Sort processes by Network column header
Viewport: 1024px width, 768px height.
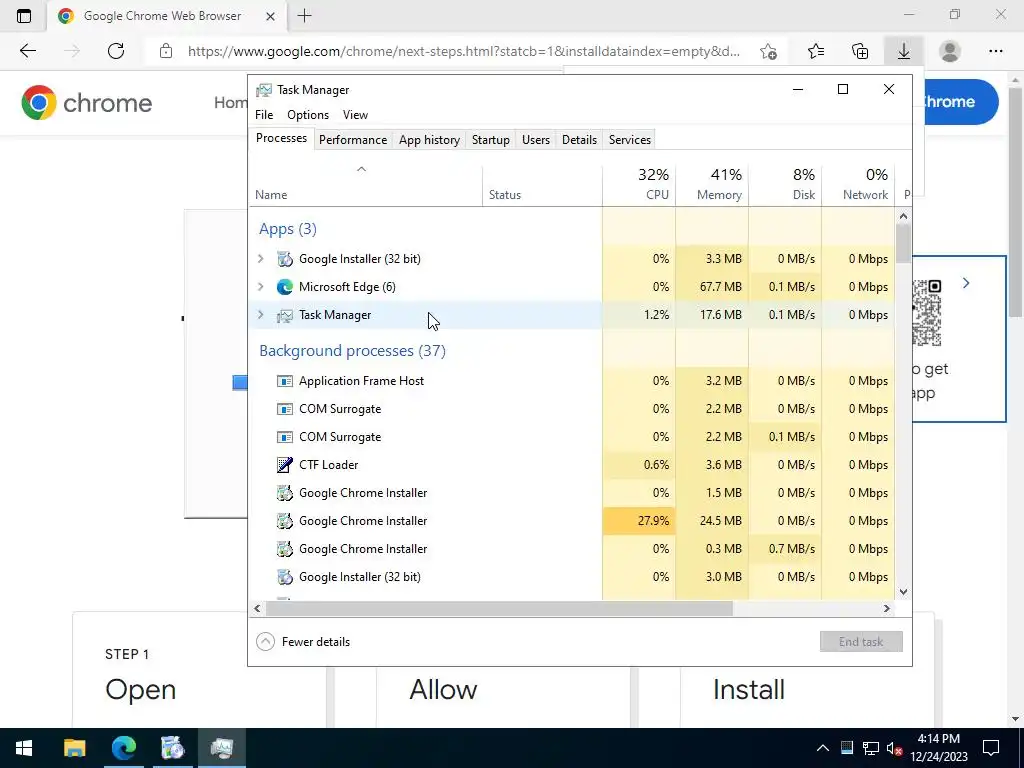[858, 185]
